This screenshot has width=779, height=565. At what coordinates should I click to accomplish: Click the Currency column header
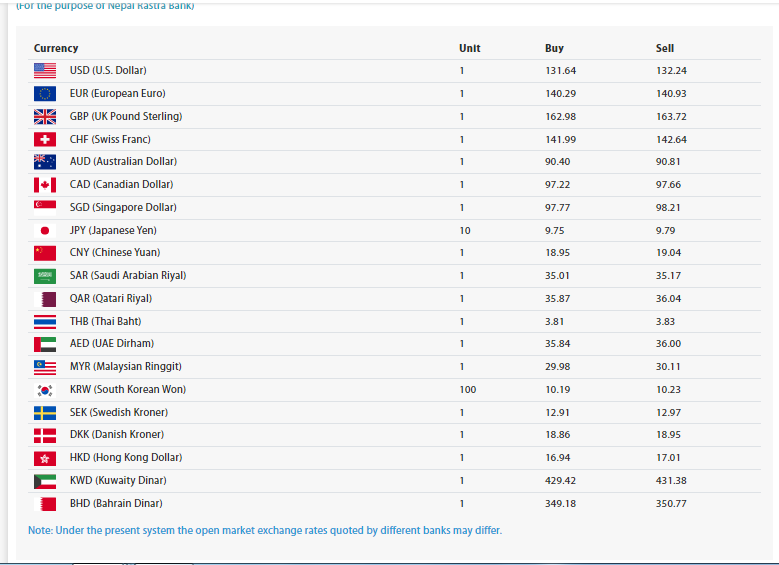pyautogui.click(x=56, y=48)
